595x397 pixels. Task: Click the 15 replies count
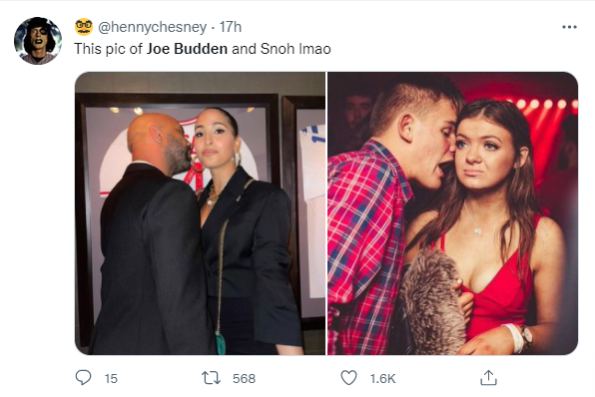tap(111, 378)
